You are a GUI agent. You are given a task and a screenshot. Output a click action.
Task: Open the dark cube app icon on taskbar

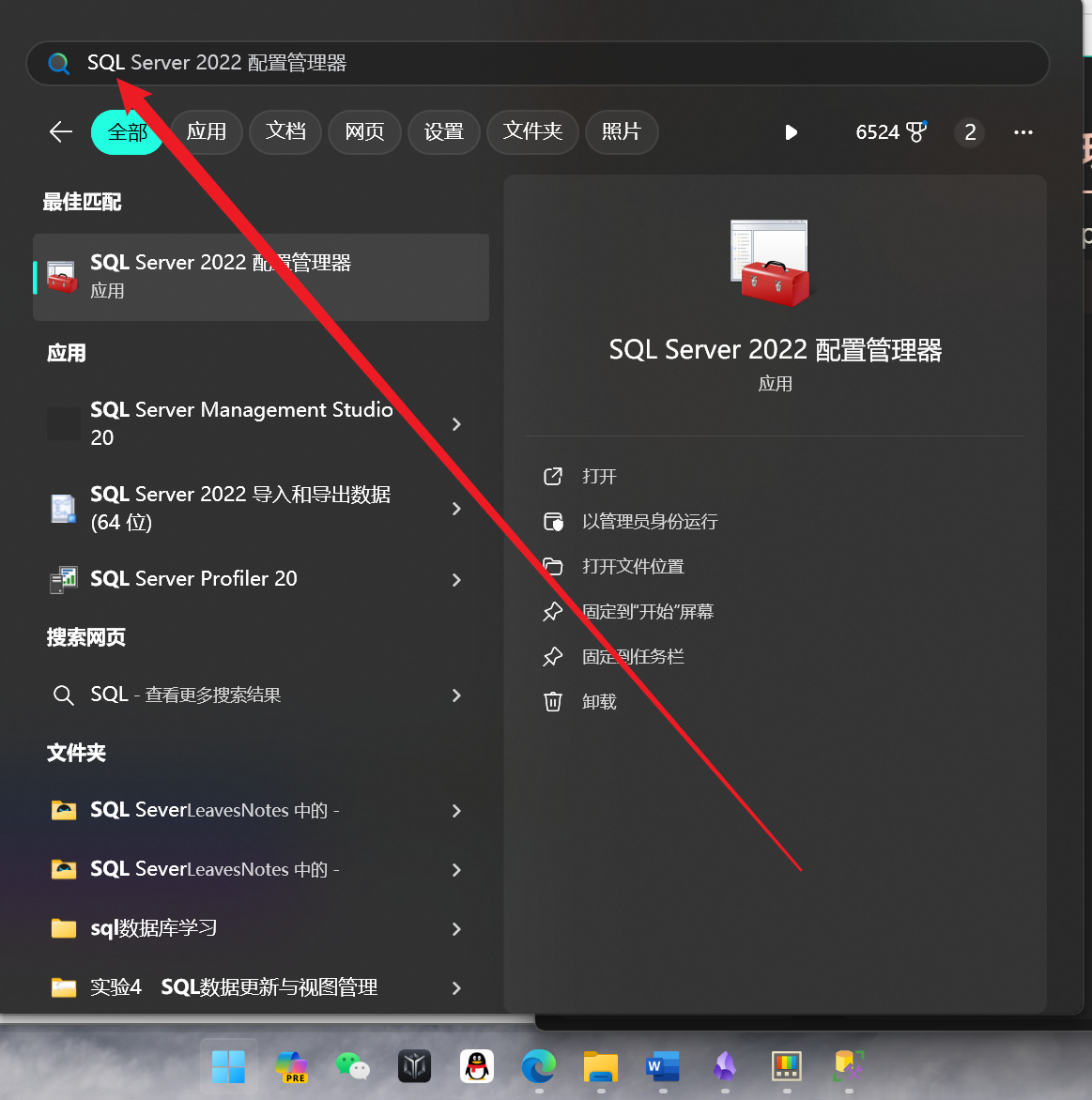click(x=415, y=1066)
